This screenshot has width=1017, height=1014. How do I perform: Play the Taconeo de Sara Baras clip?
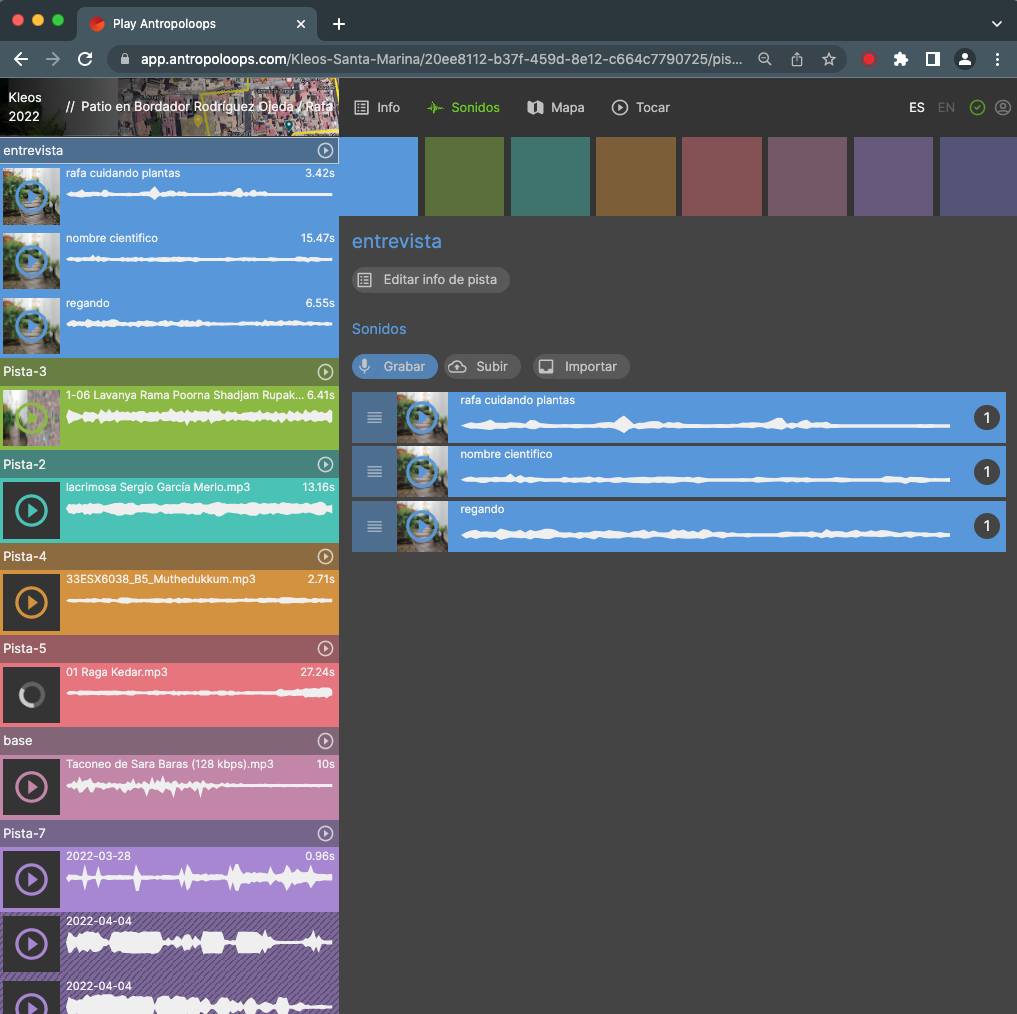point(31,787)
